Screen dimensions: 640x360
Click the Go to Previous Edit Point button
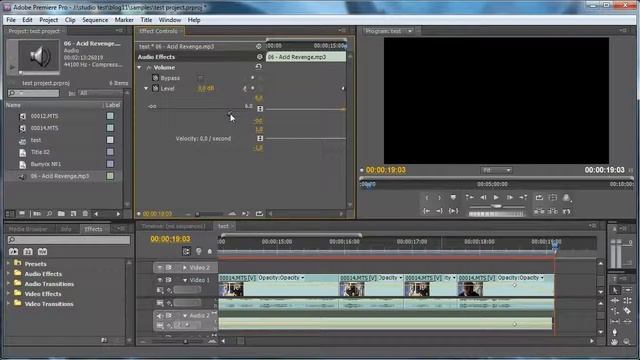click(x=469, y=198)
